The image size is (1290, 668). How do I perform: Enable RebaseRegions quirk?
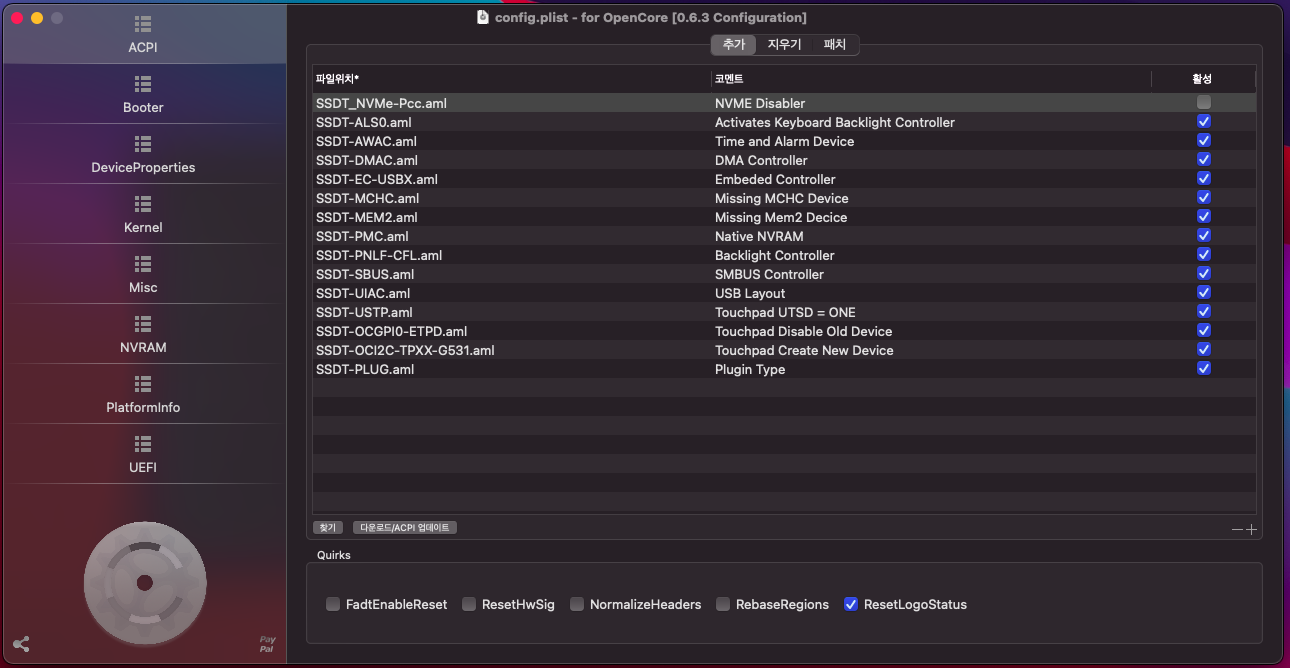(x=723, y=604)
